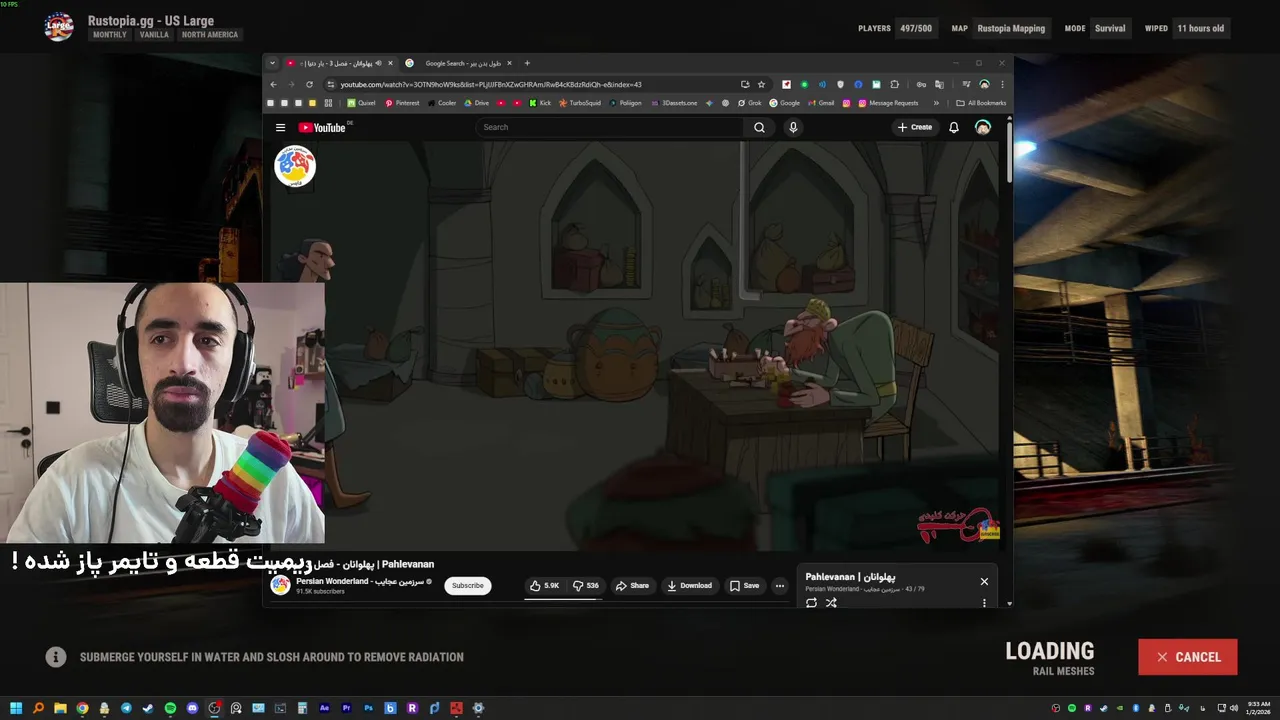This screenshot has width=1280, height=720.
Task: Click the Rustopia.gg server logo
Action: coord(59,27)
